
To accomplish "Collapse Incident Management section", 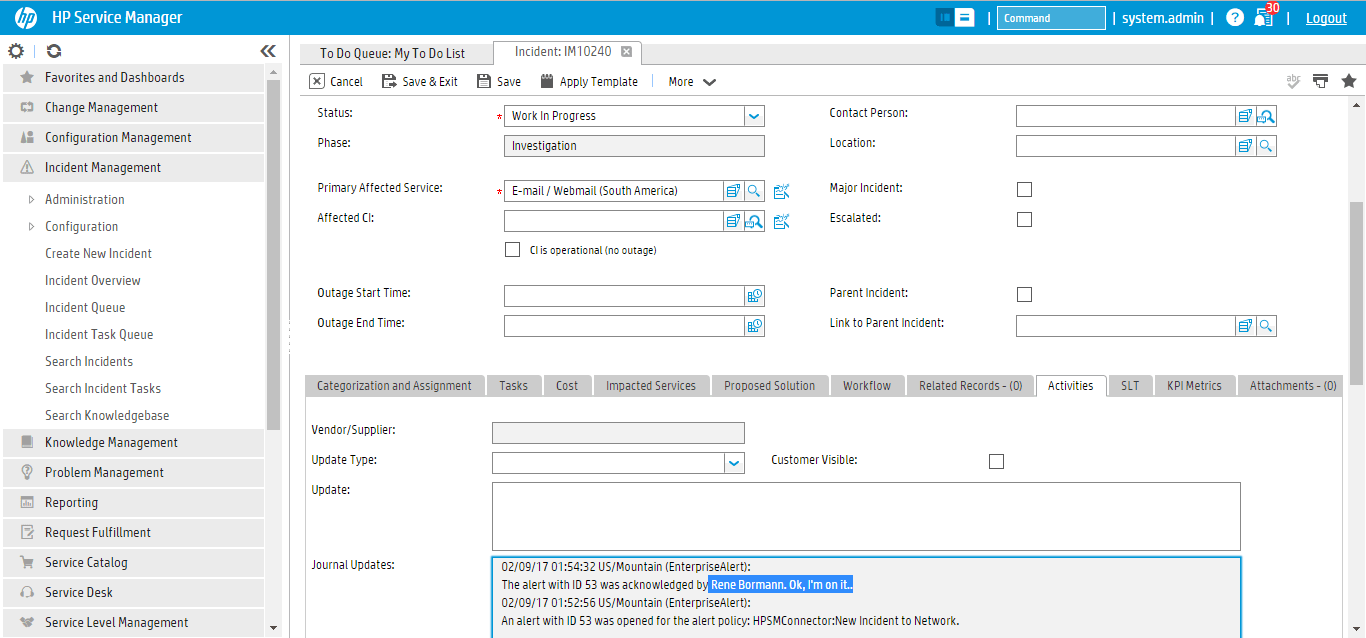I will point(133,168).
